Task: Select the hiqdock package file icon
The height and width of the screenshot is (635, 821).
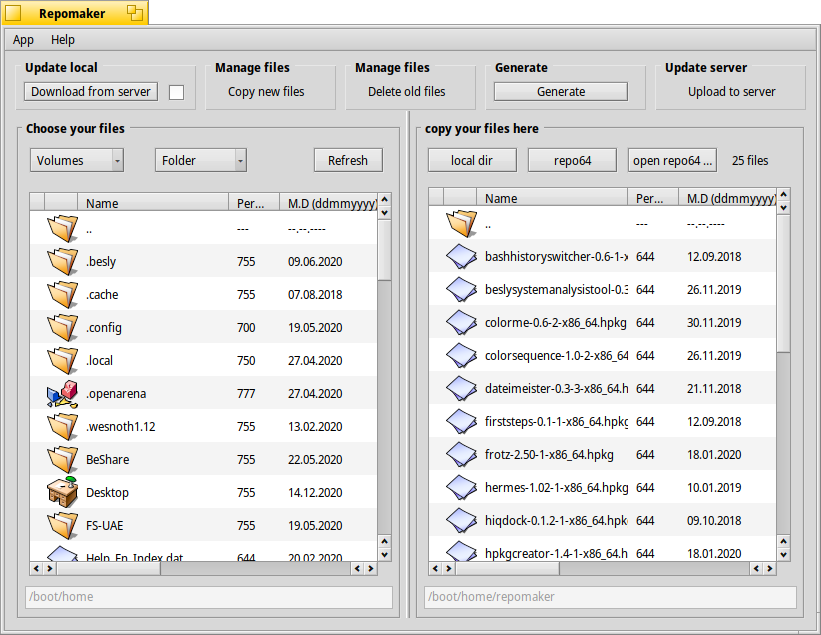Action: pos(460,520)
